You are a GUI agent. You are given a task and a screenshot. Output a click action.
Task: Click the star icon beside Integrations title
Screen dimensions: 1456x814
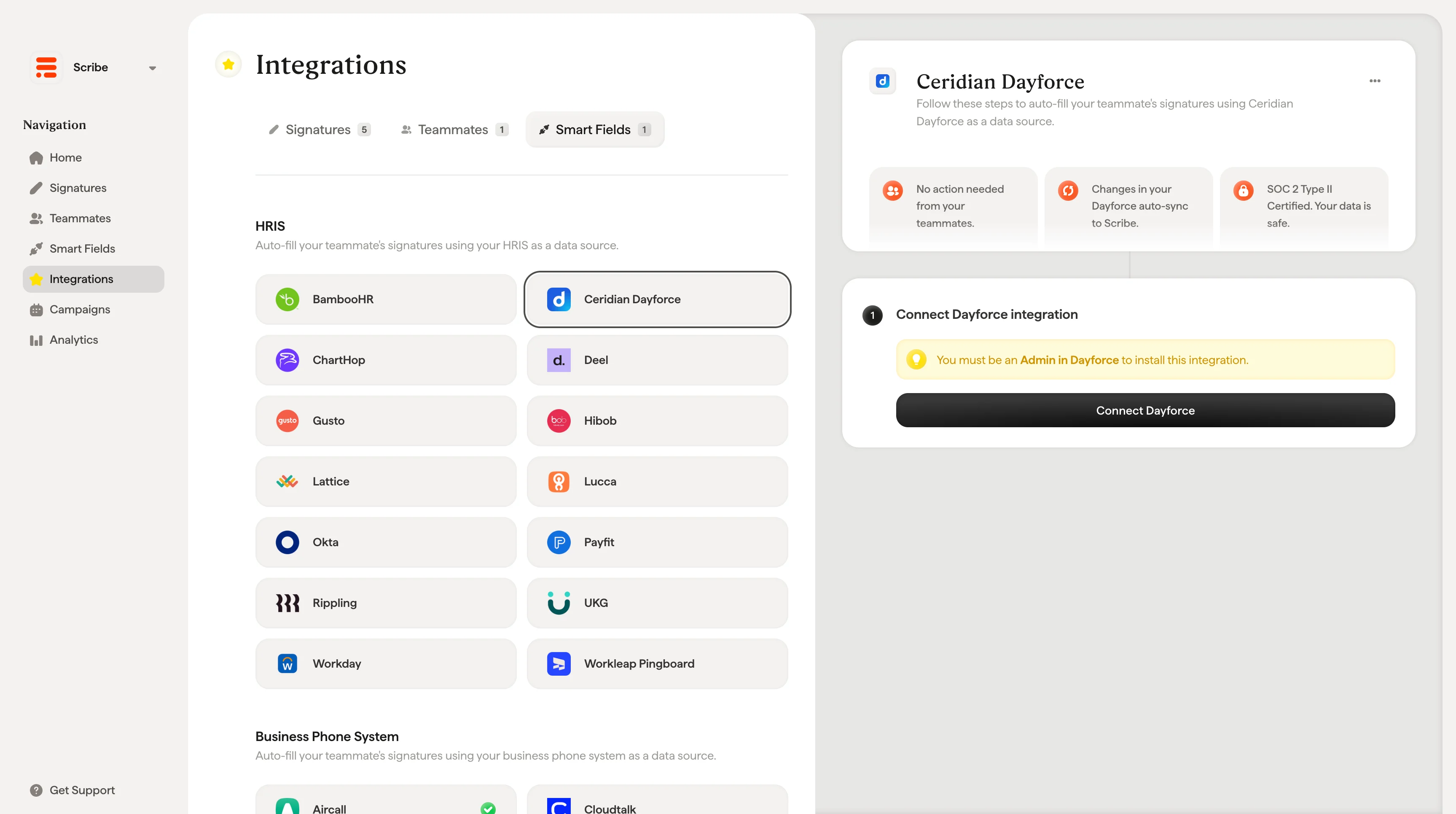228,65
